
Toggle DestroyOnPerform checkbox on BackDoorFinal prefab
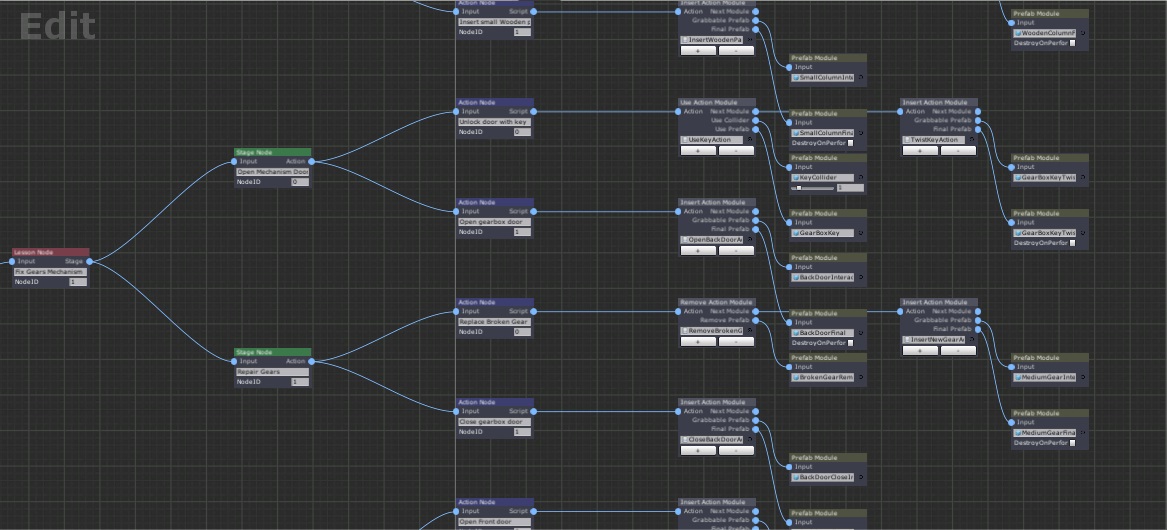point(850,343)
